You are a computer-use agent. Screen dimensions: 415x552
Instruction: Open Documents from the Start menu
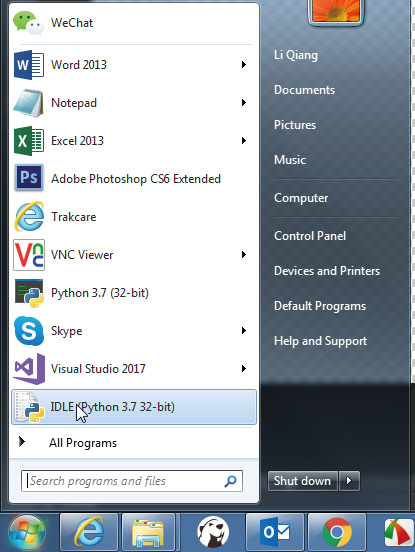click(304, 90)
